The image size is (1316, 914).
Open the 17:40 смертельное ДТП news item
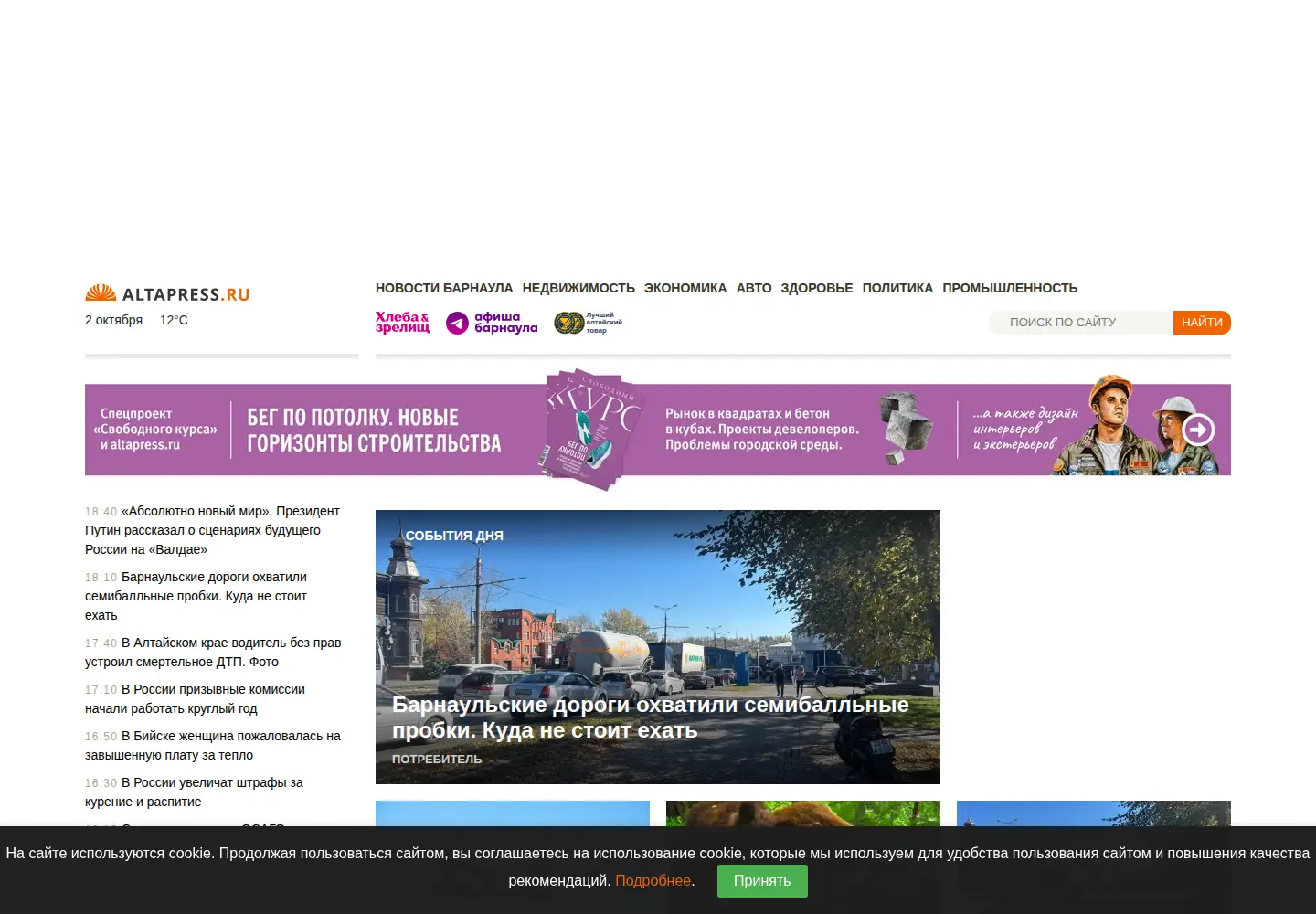213,653
